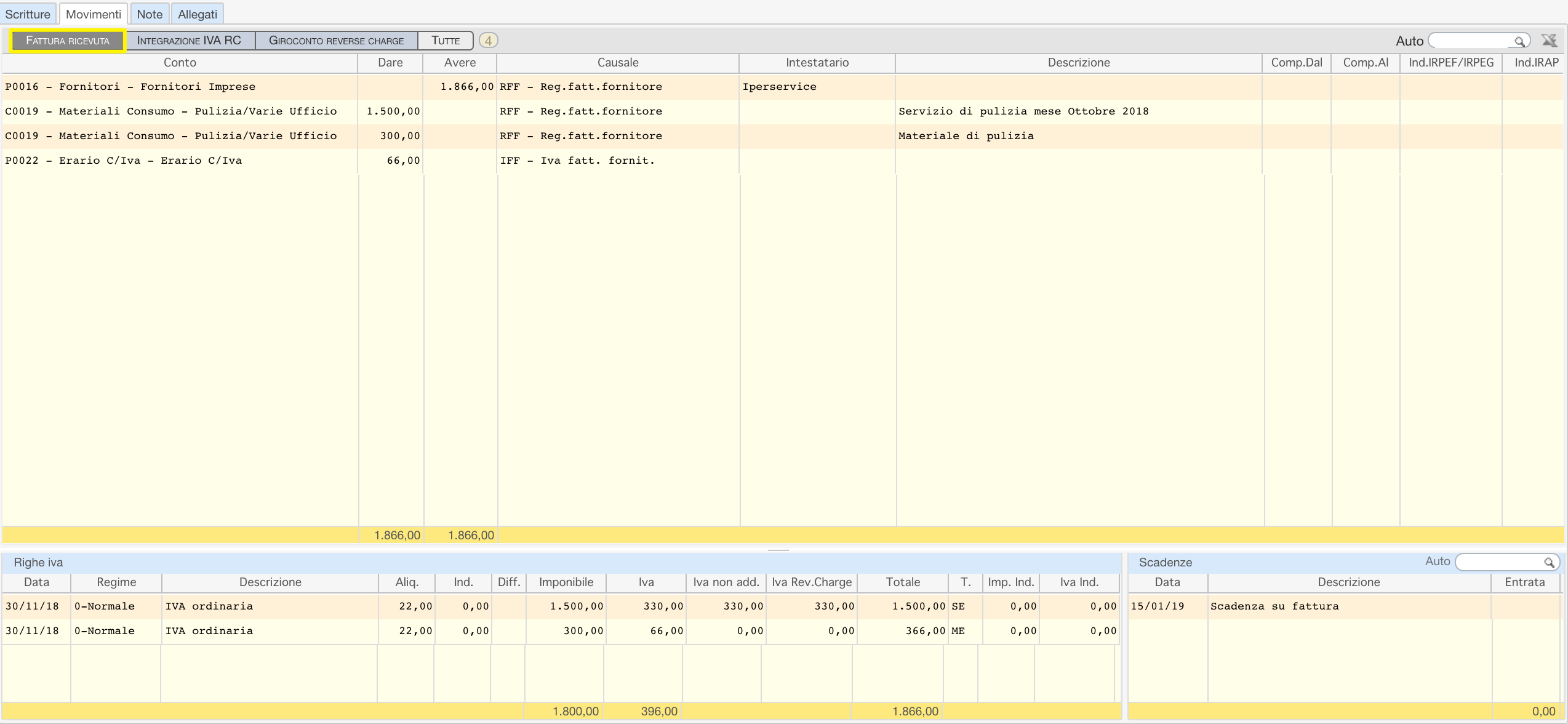Click the Descrizione header in Scadenze
Viewport: 1568px width, 724px height.
click(x=1349, y=582)
